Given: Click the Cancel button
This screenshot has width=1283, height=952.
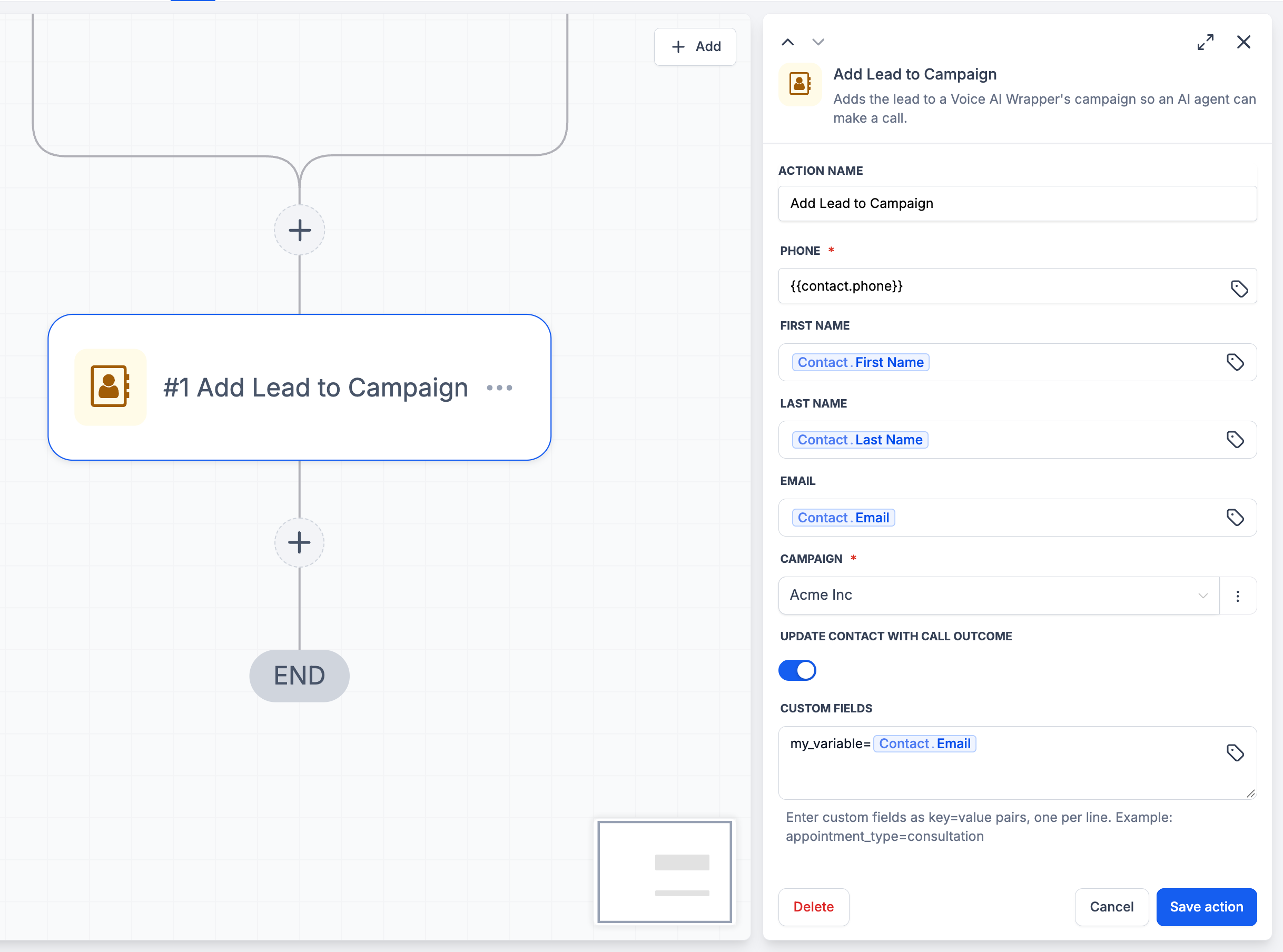Looking at the screenshot, I should tap(1111, 907).
